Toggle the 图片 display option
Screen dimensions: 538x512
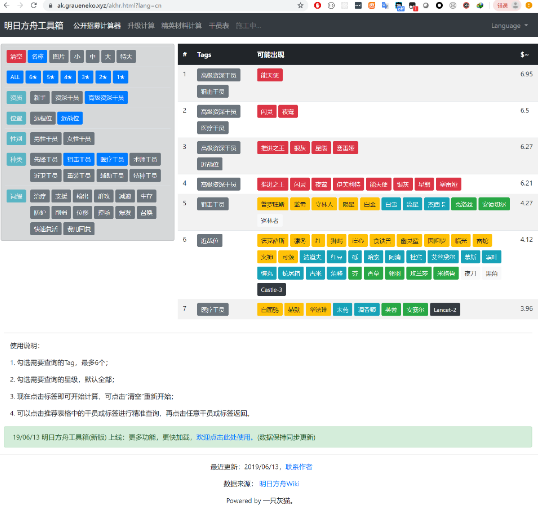pyautogui.click(x=59, y=56)
